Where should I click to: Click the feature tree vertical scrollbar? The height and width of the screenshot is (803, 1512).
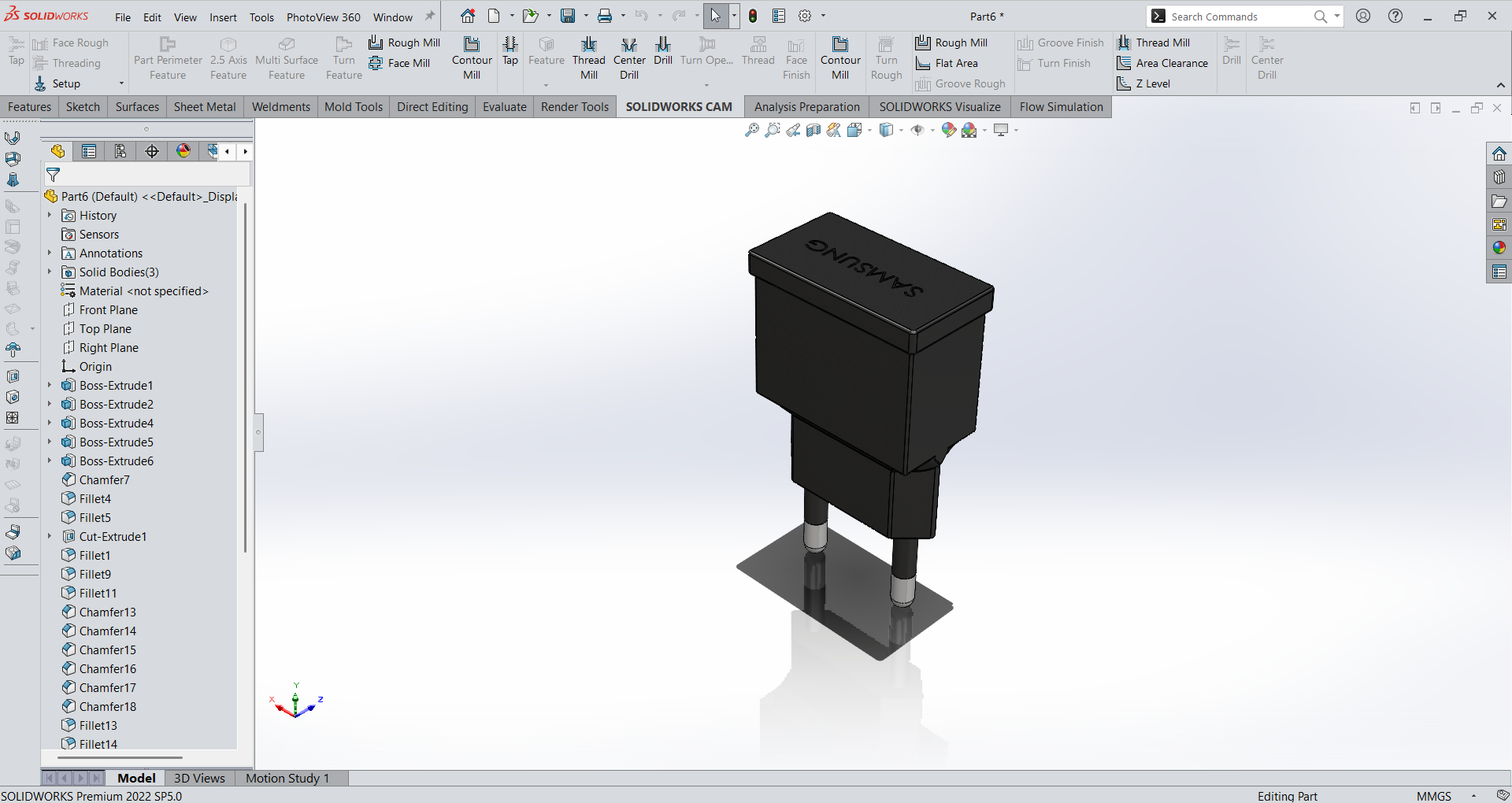(245, 378)
